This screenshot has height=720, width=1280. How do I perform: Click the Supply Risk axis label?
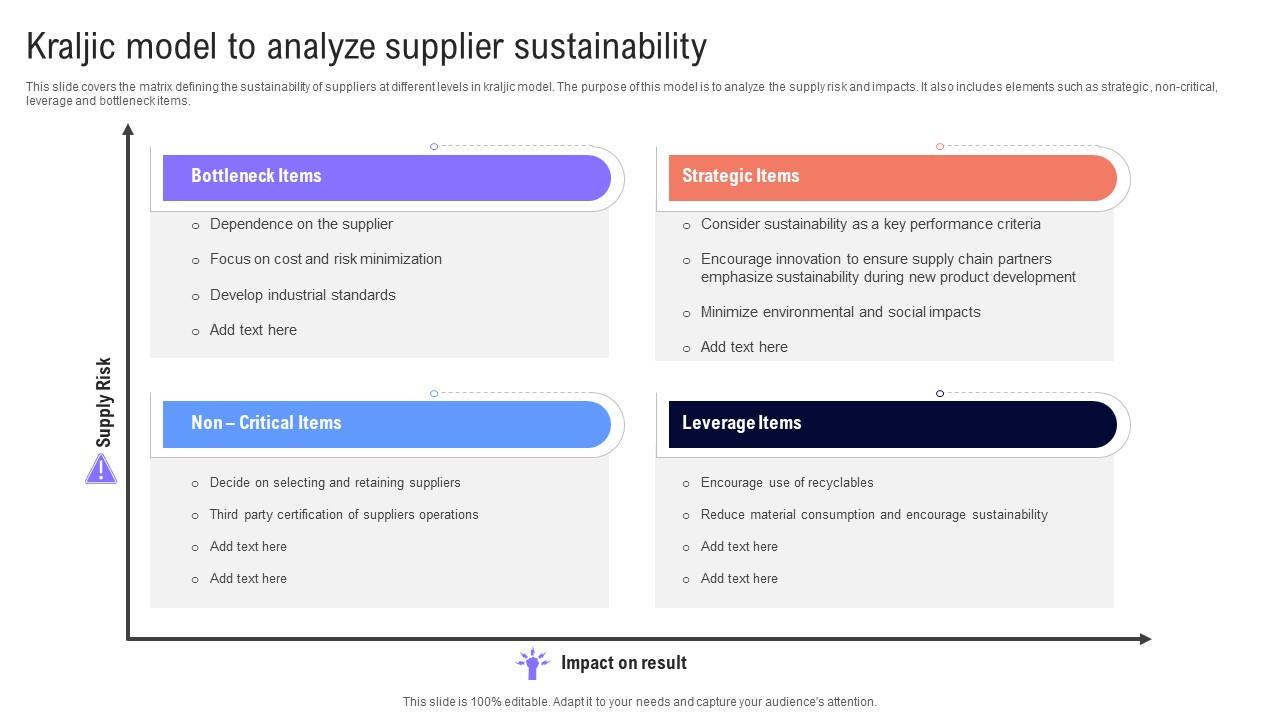tap(104, 402)
